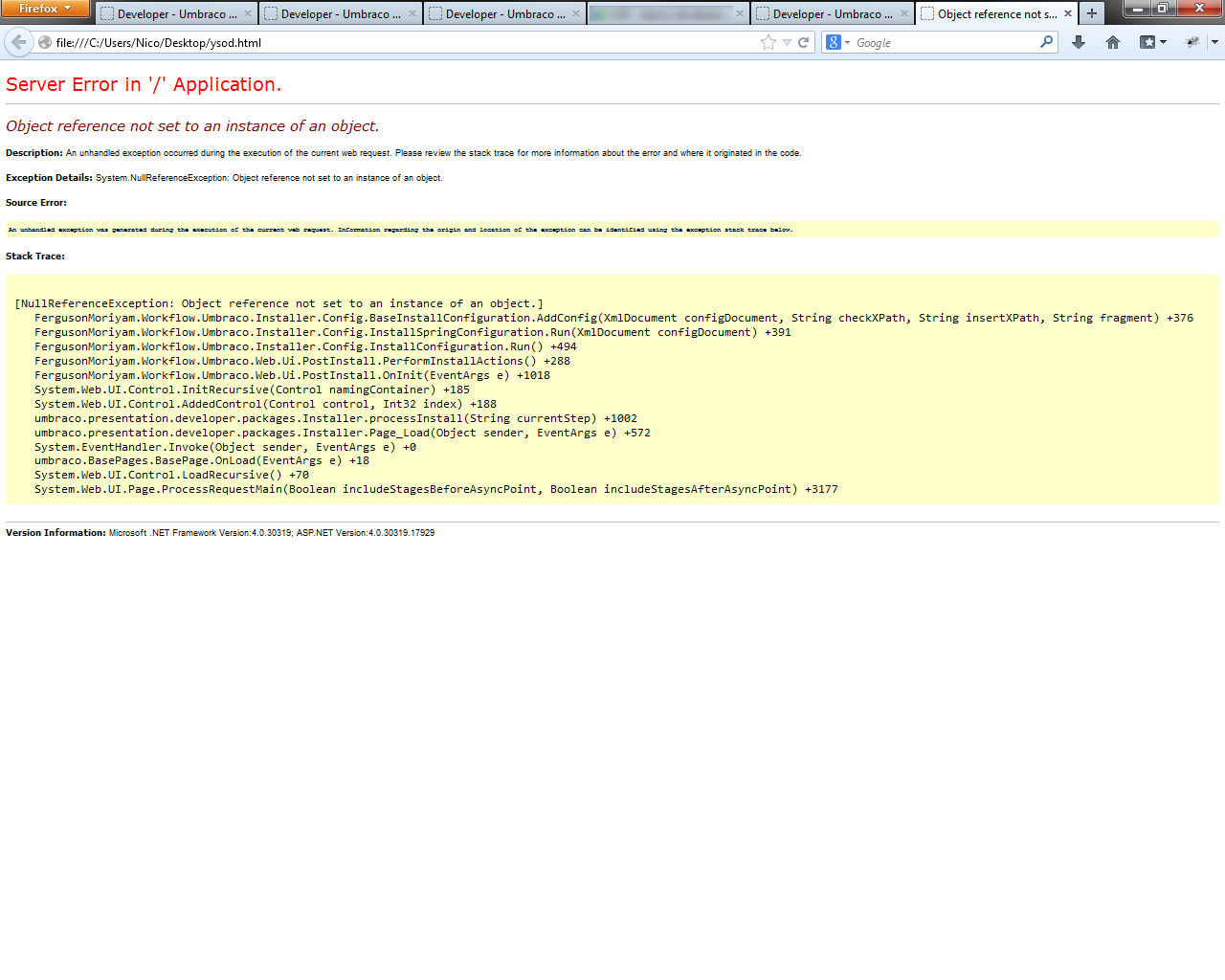Click the 'Exception Details:' label
The height and width of the screenshot is (980, 1225).
49,178
